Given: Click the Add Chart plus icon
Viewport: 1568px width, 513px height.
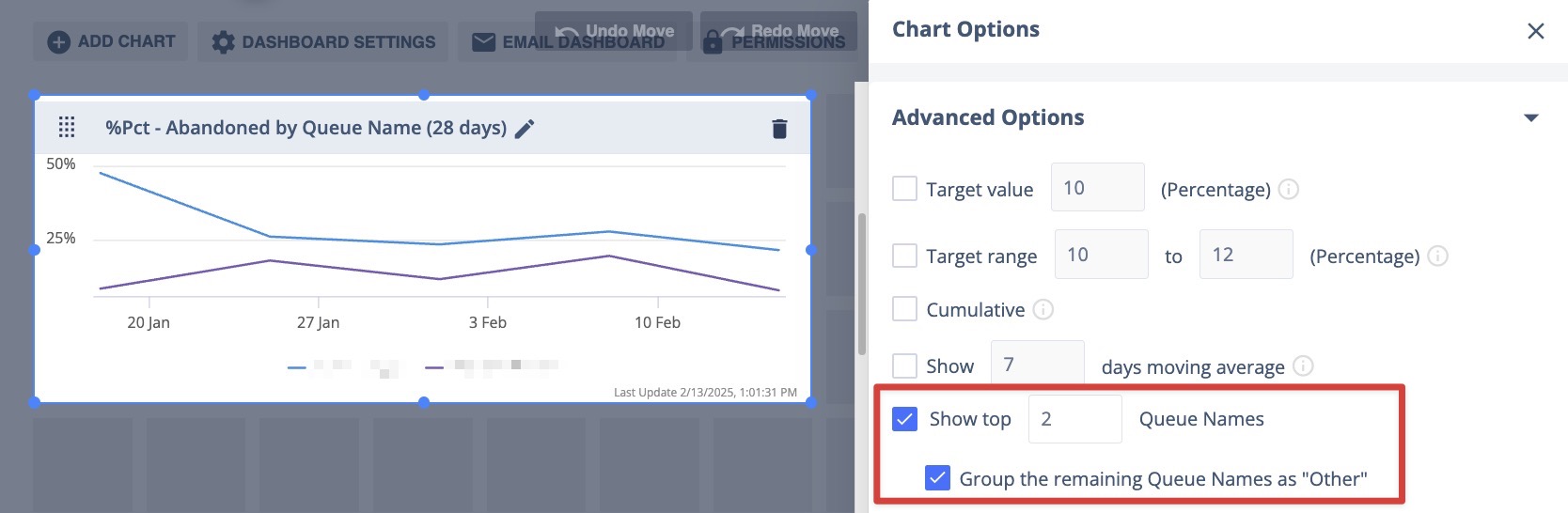Looking at the screenshot, I should coord(58,42).
